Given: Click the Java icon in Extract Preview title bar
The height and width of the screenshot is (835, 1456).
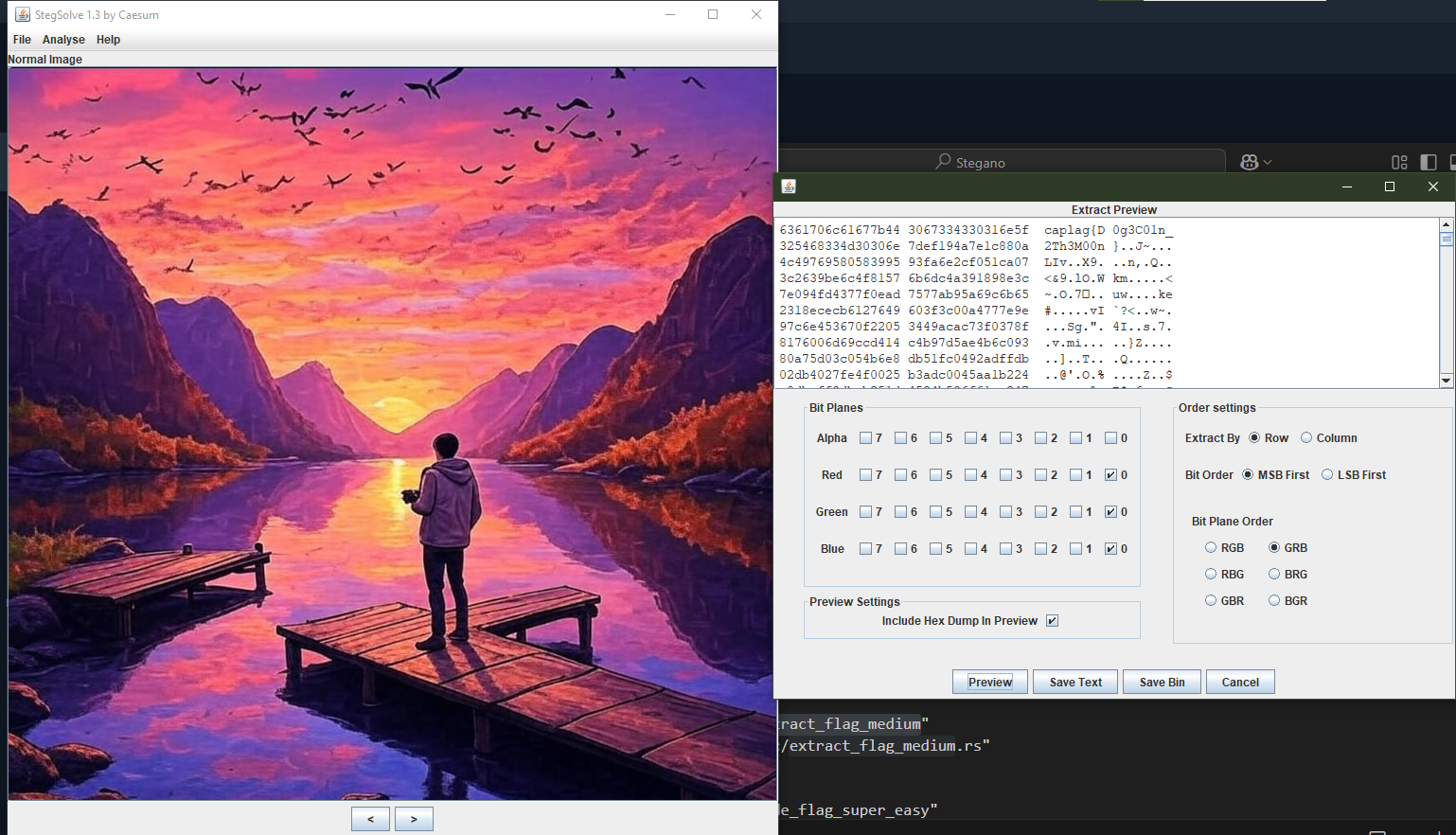Looking at the screenshot, I should 789,187.
